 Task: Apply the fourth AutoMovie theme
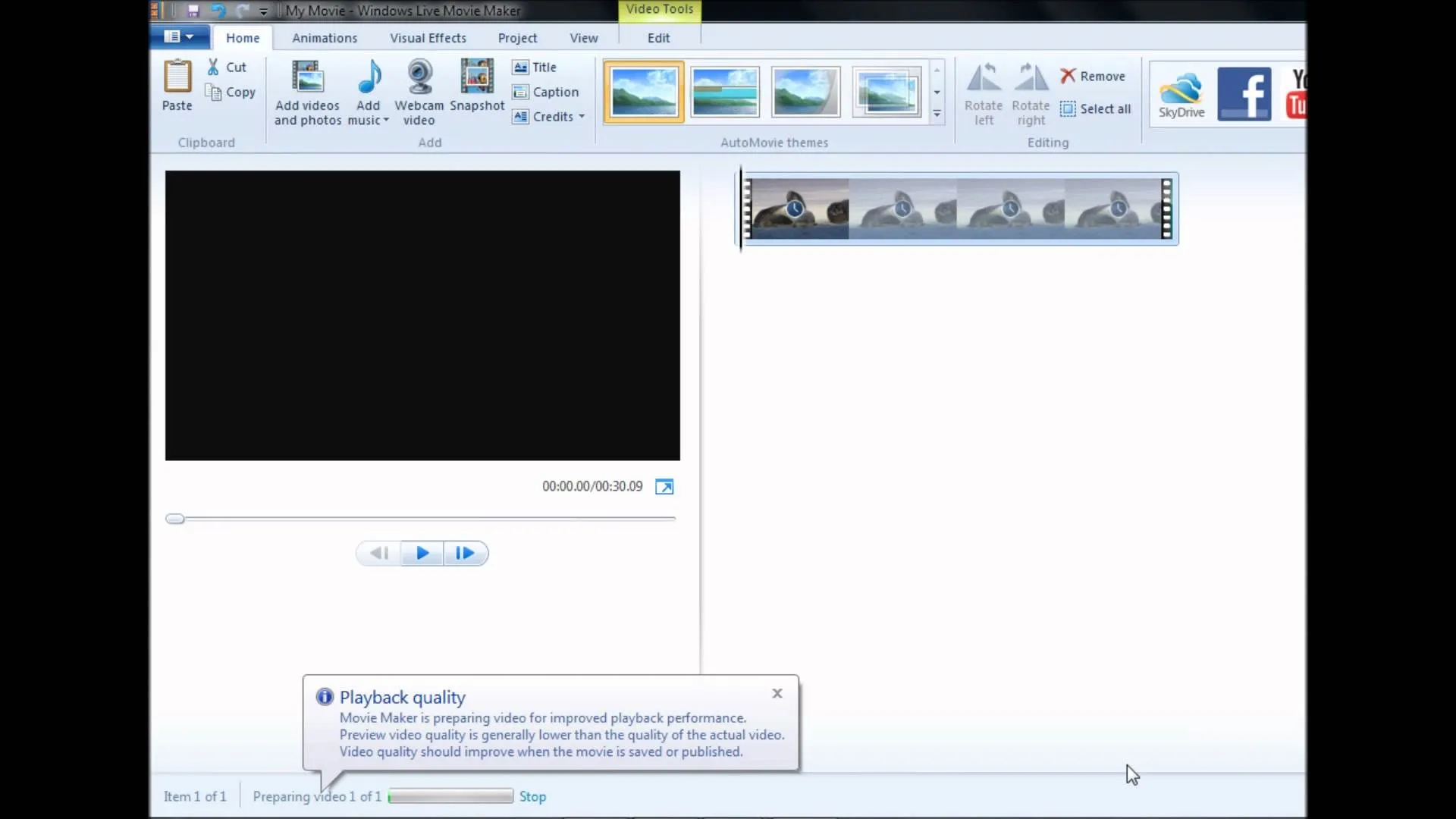886,92
